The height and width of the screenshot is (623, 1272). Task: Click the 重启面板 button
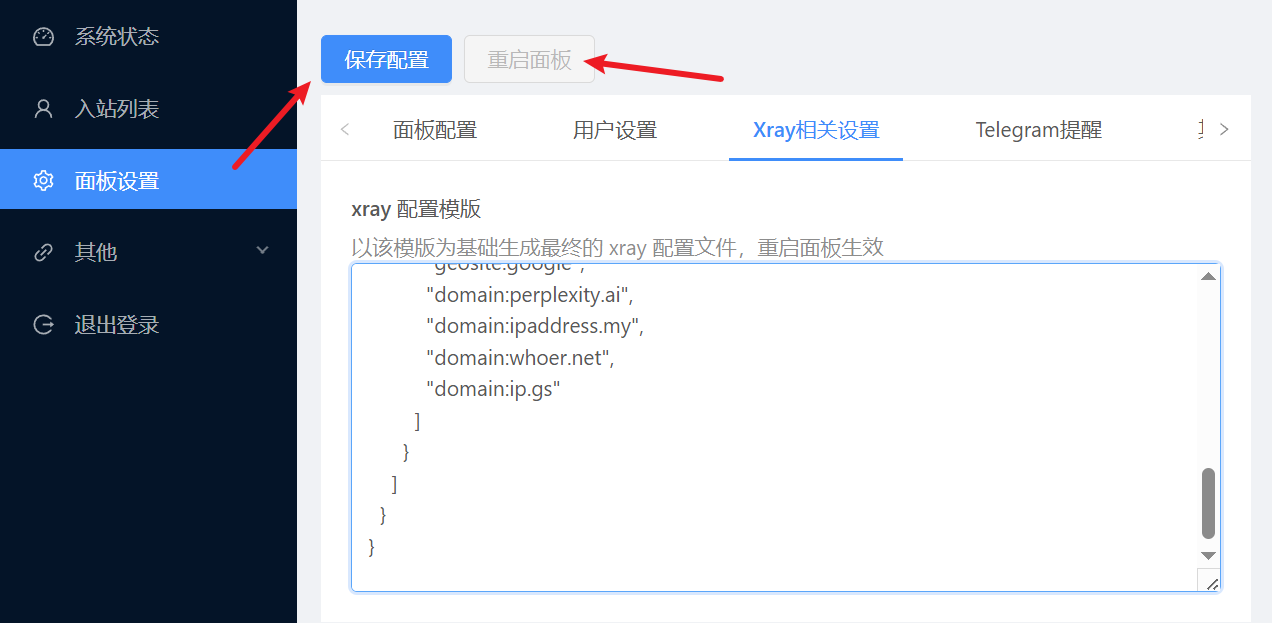tap(529, 59)
